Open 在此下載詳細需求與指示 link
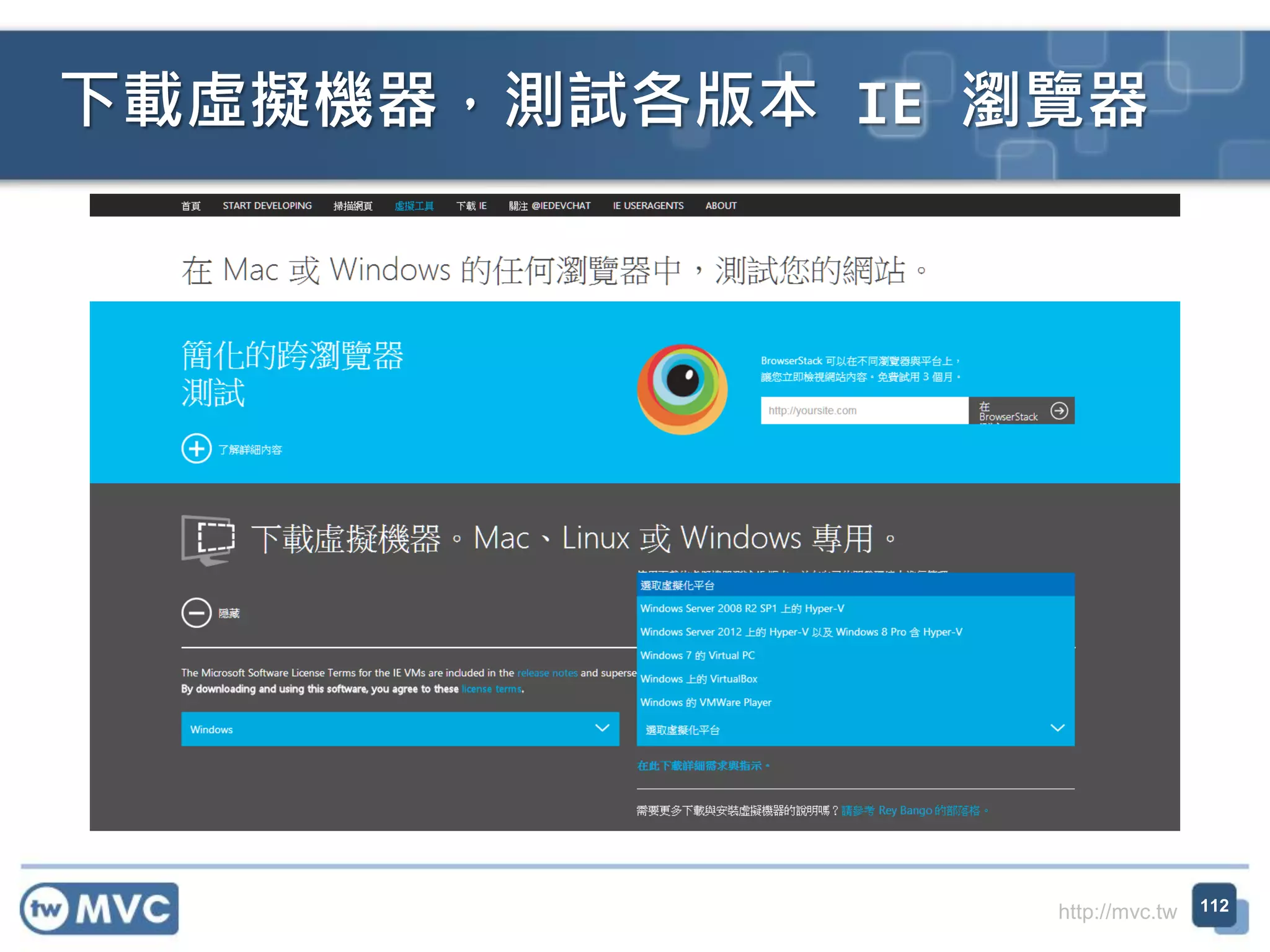The image size is (1270, 952). pyautogui.click(x=703, y=766)
